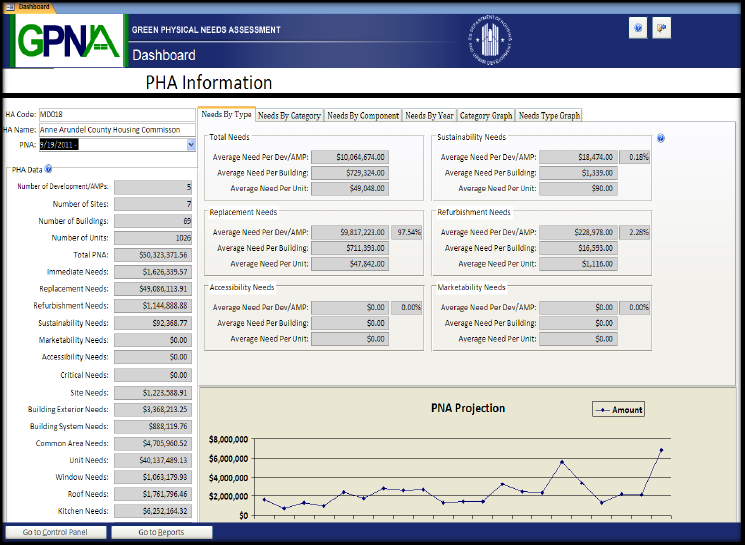Click Window Needs value $1,063,179.93

(153, 477)
